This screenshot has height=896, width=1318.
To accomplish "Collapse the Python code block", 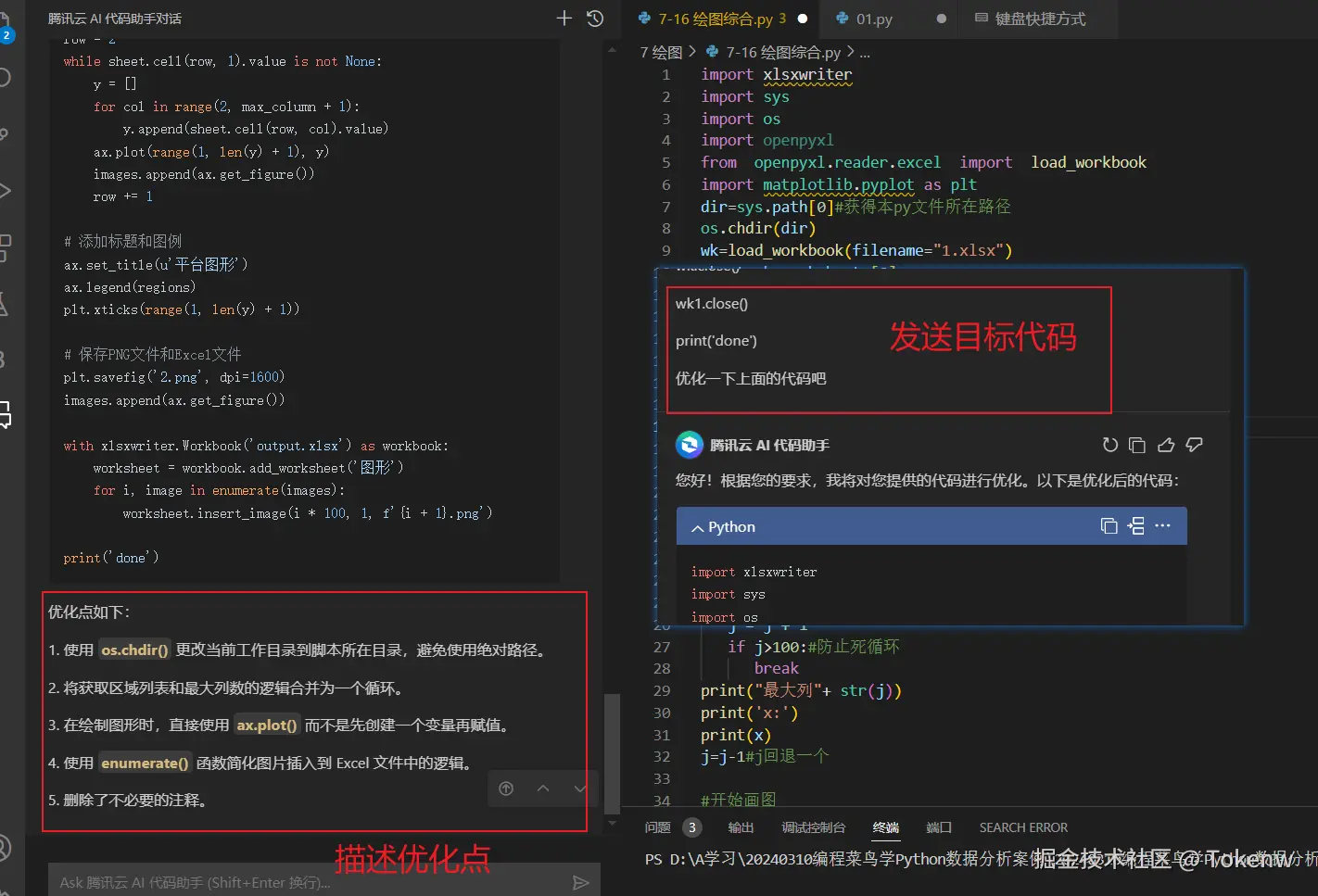I will pos(697,527).
